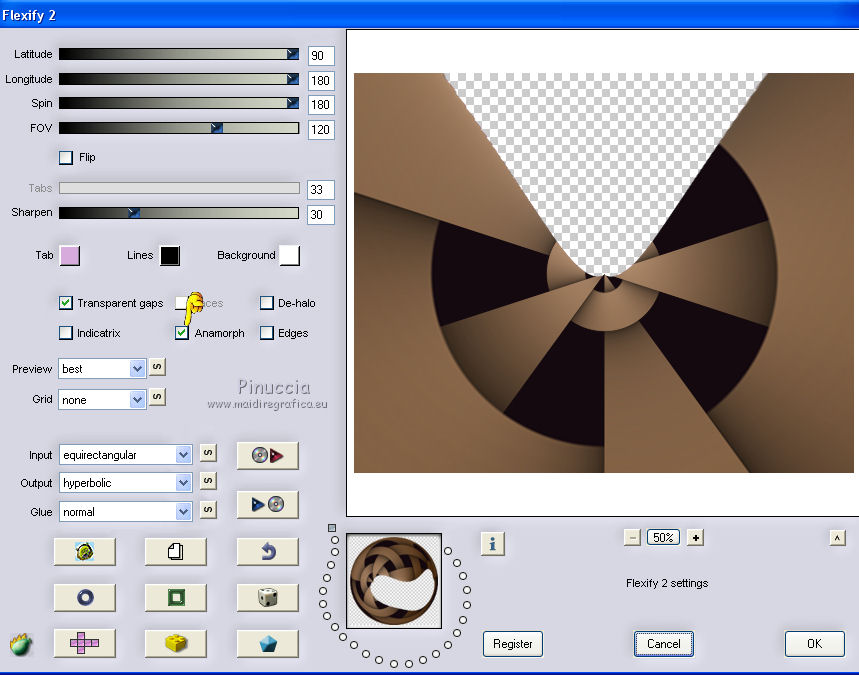This screenshot has width=859, height=675.
Task: Click the yellow brick icon button
Action: coord(176,643)
